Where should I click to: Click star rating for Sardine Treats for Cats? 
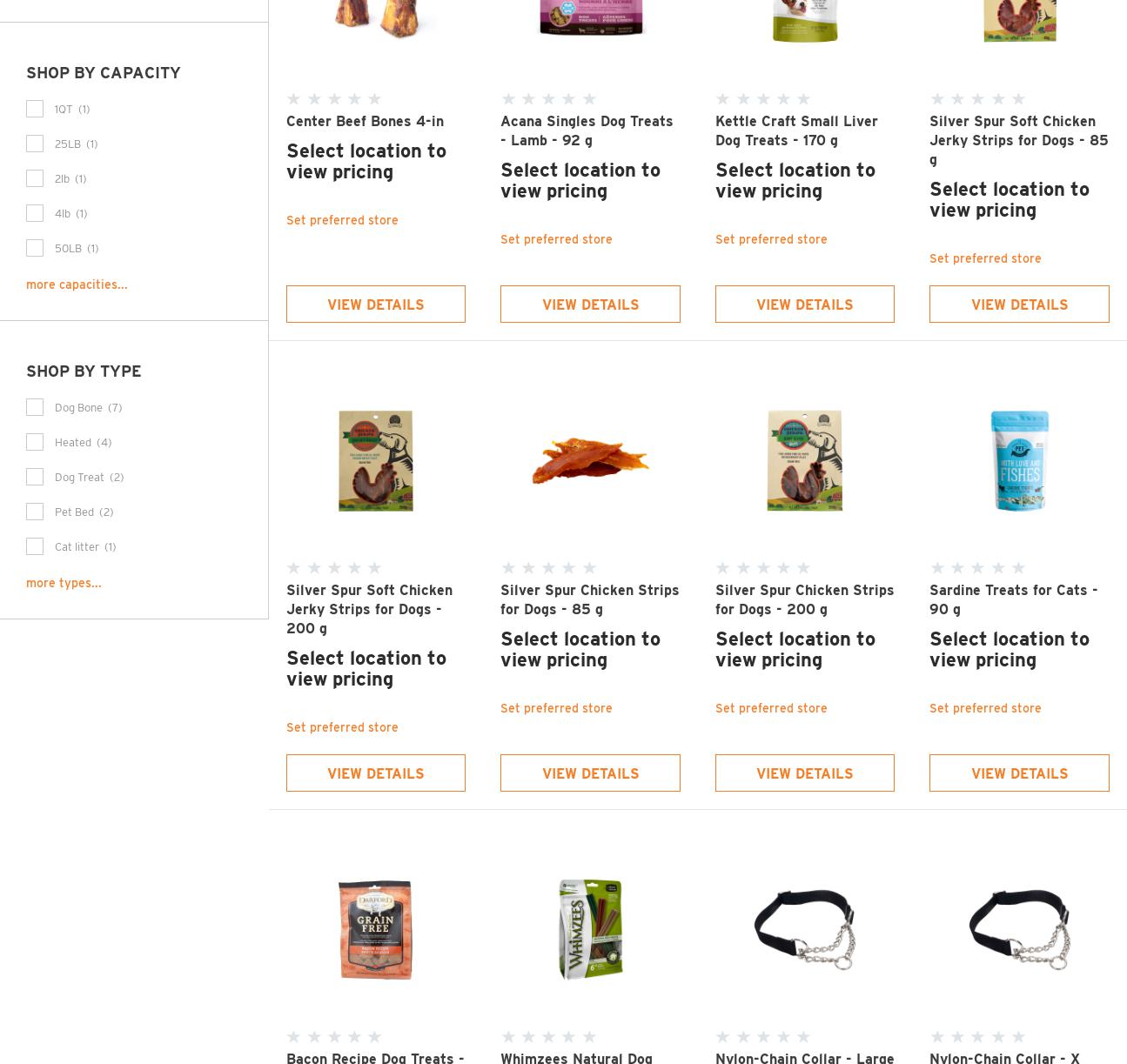click(x=977, y=568)
